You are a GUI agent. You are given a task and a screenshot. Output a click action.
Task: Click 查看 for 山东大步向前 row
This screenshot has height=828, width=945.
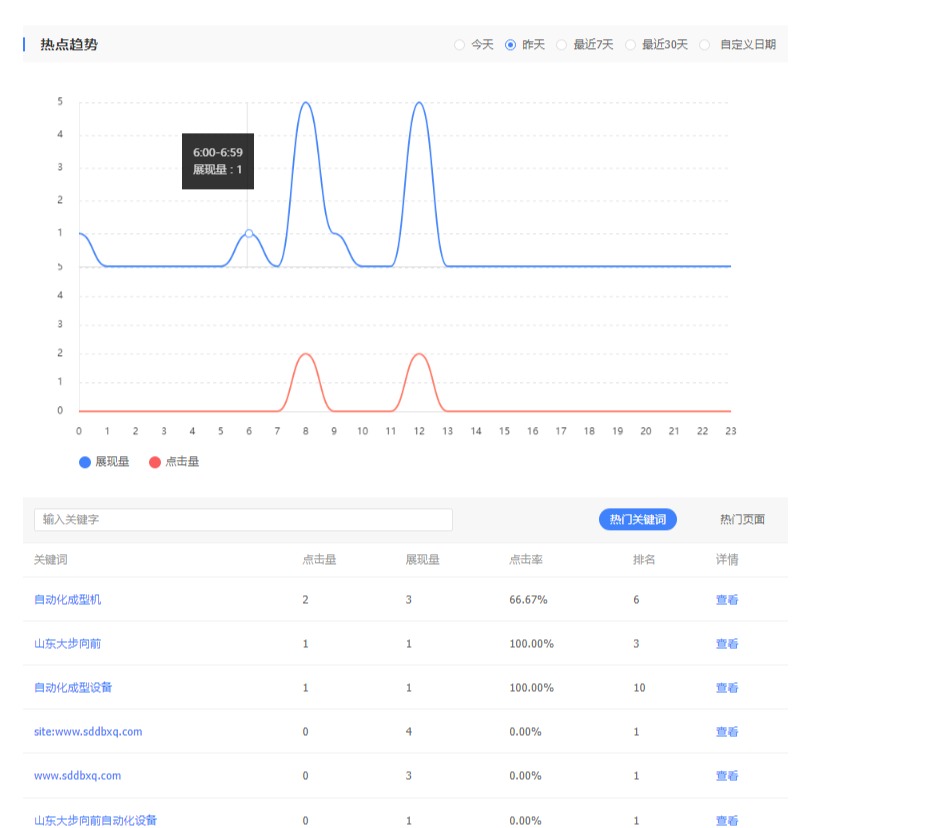pos(727,644)
